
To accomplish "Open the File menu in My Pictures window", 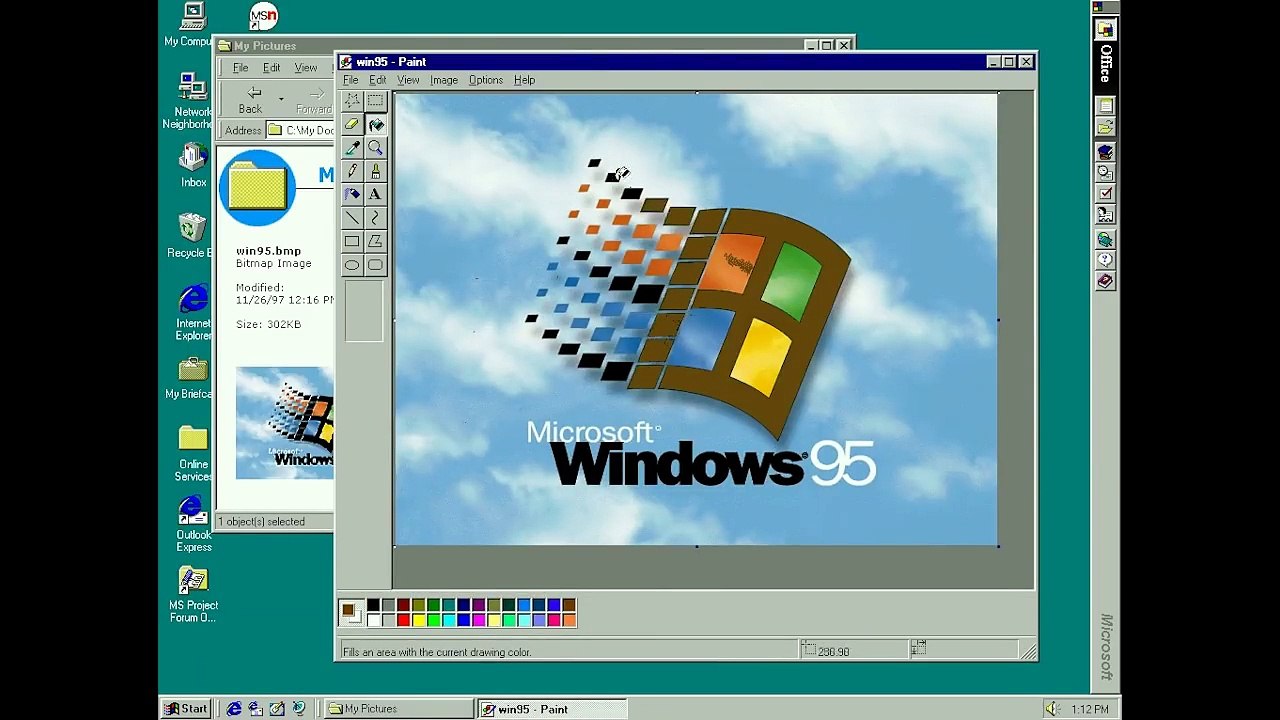I will (241, 68).
